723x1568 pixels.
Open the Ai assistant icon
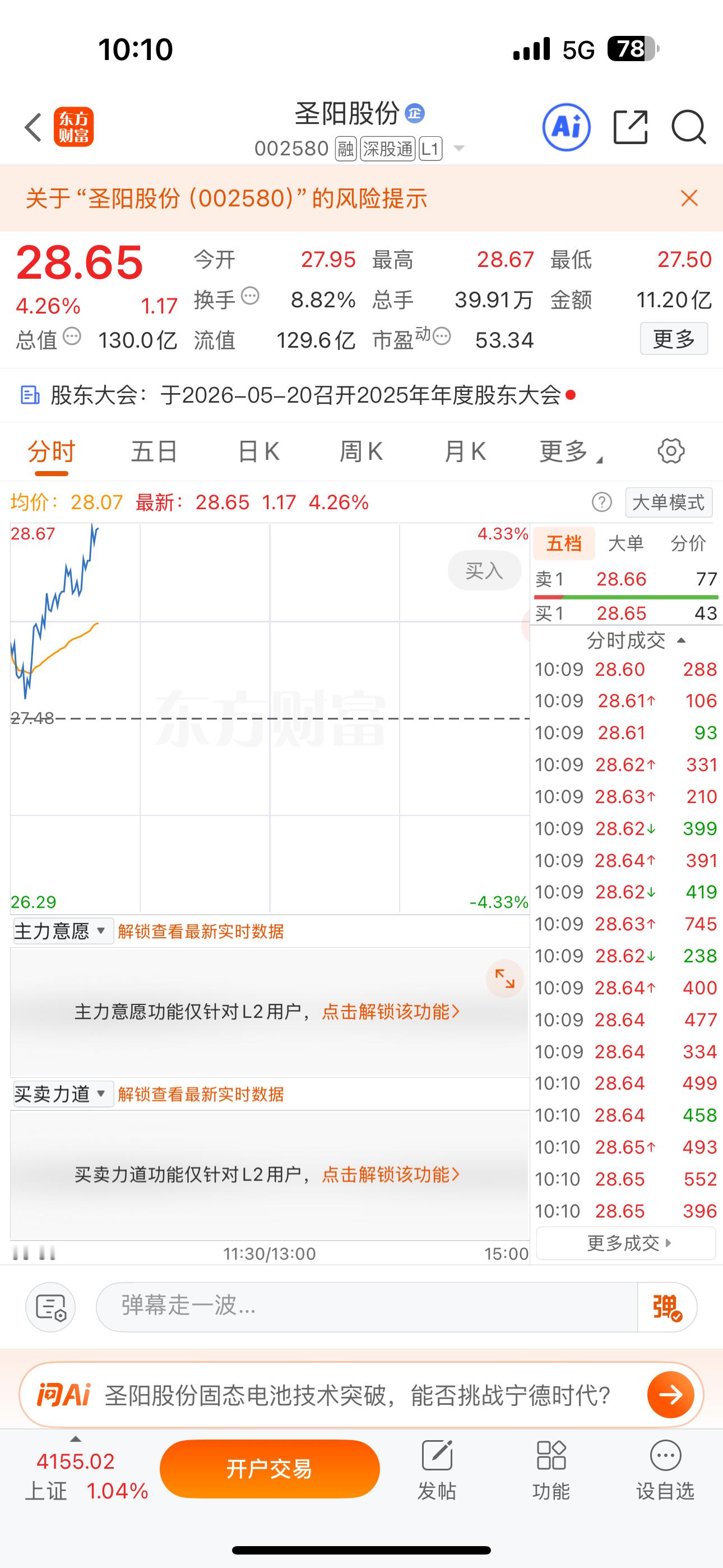click(x=566, y=127)
